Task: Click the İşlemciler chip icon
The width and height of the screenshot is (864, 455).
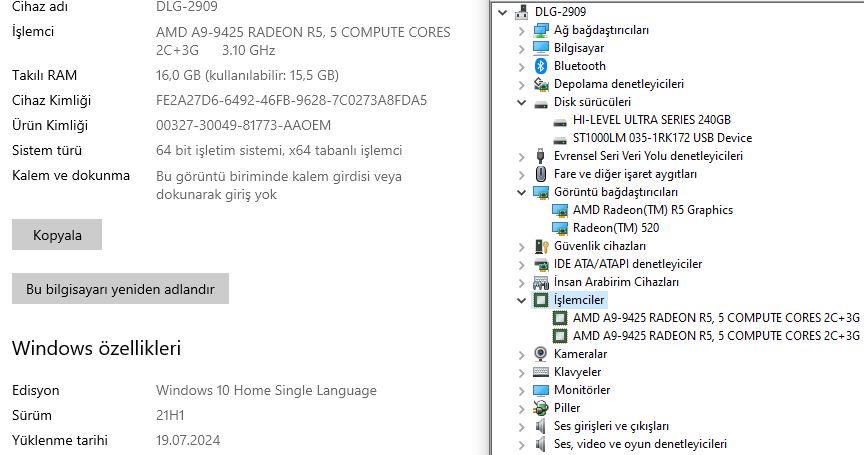Action: pyautogui.click(x=541, y=300)
